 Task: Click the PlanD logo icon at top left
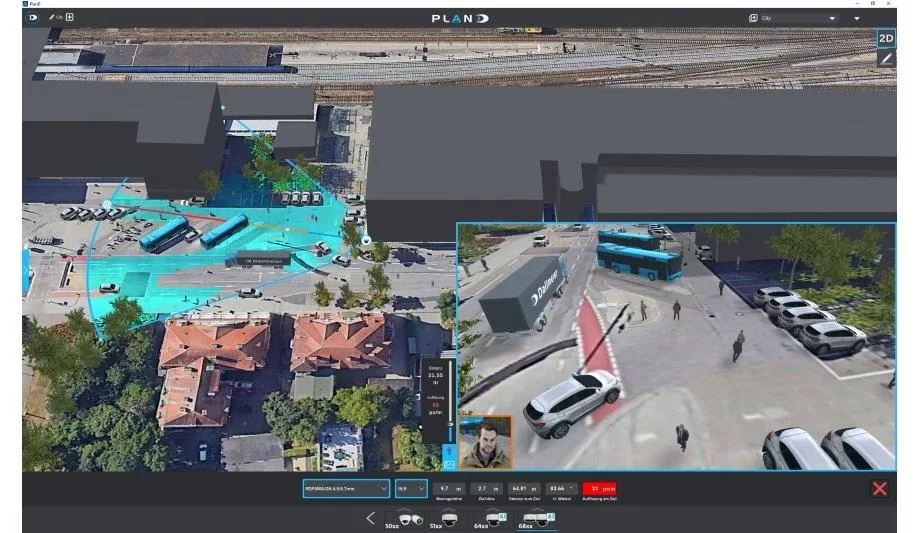(33, 18)
